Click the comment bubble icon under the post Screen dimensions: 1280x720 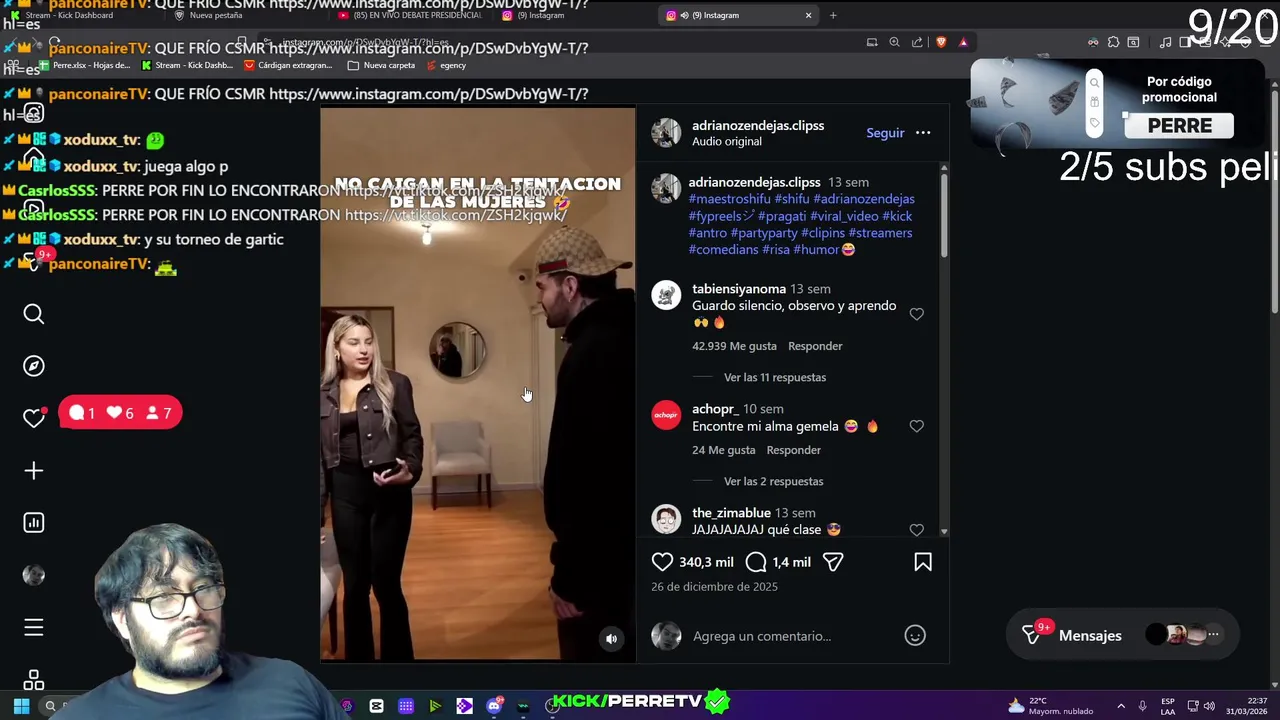click(756, 562)
